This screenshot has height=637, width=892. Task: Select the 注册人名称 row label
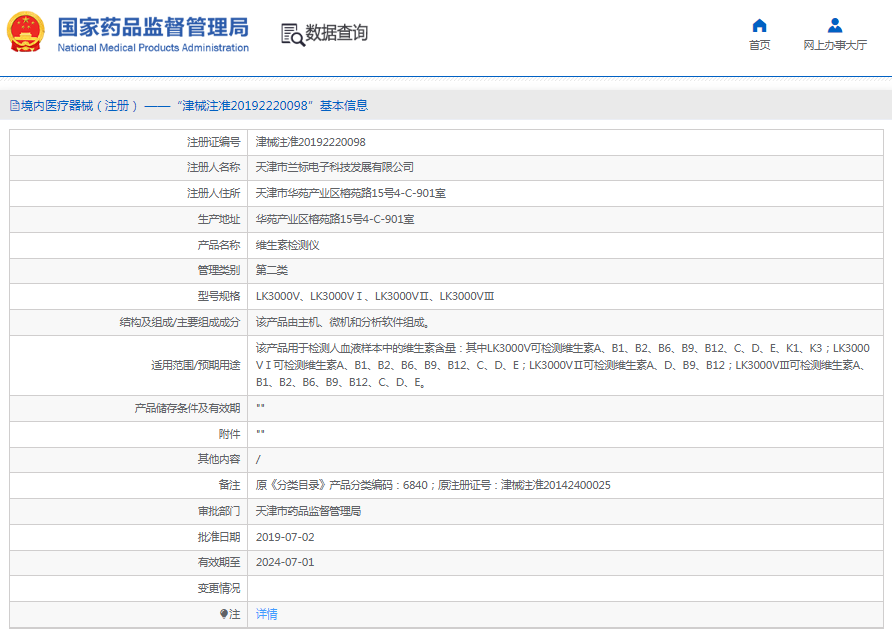[x=214, y=167]
